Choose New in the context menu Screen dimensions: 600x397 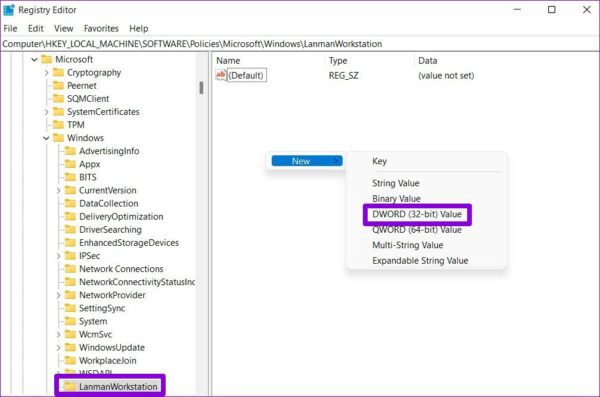click(x=307, y=161)
